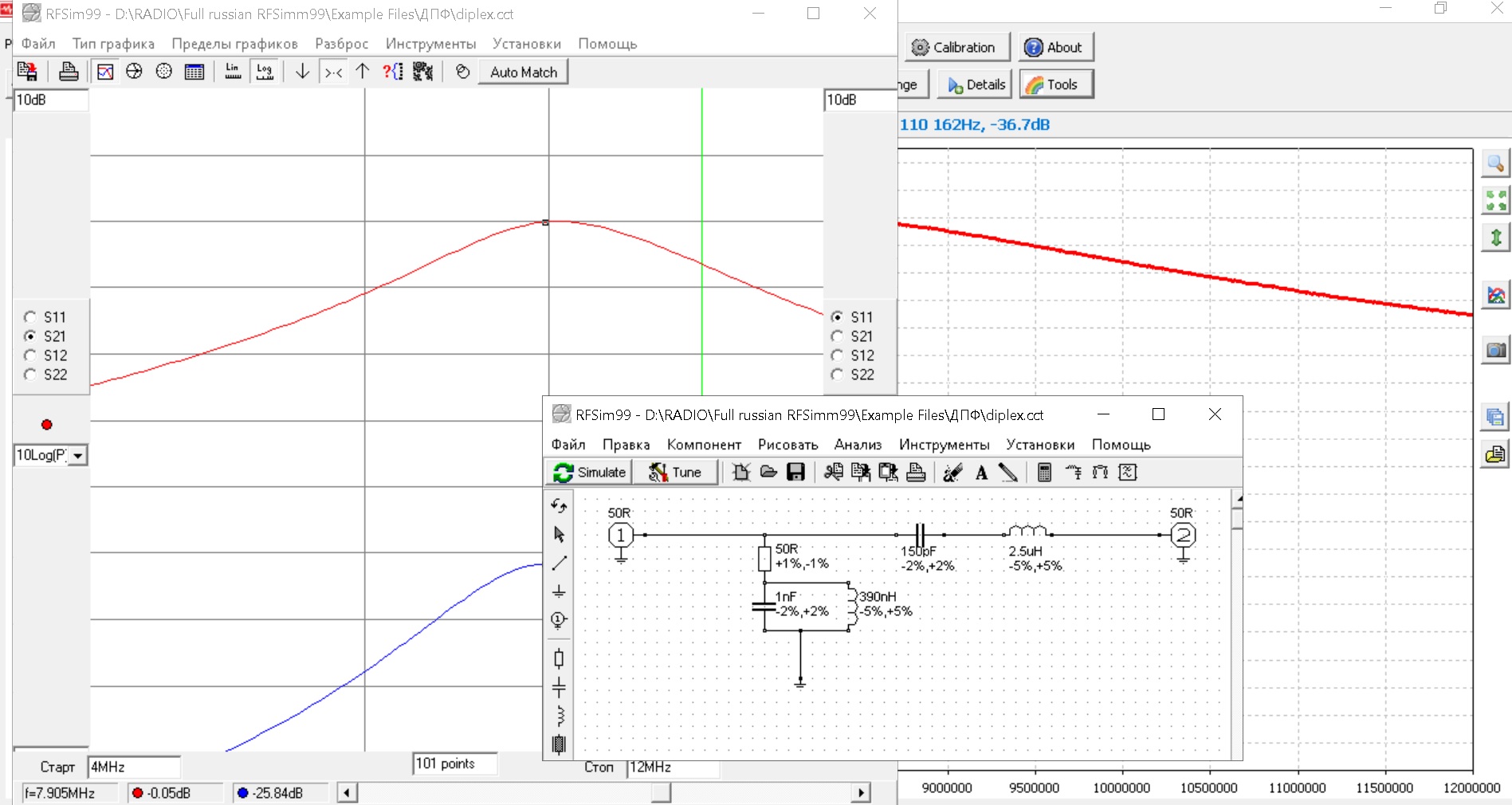Open the Анализ menu

pyautogui.click(x=858, y=445)
